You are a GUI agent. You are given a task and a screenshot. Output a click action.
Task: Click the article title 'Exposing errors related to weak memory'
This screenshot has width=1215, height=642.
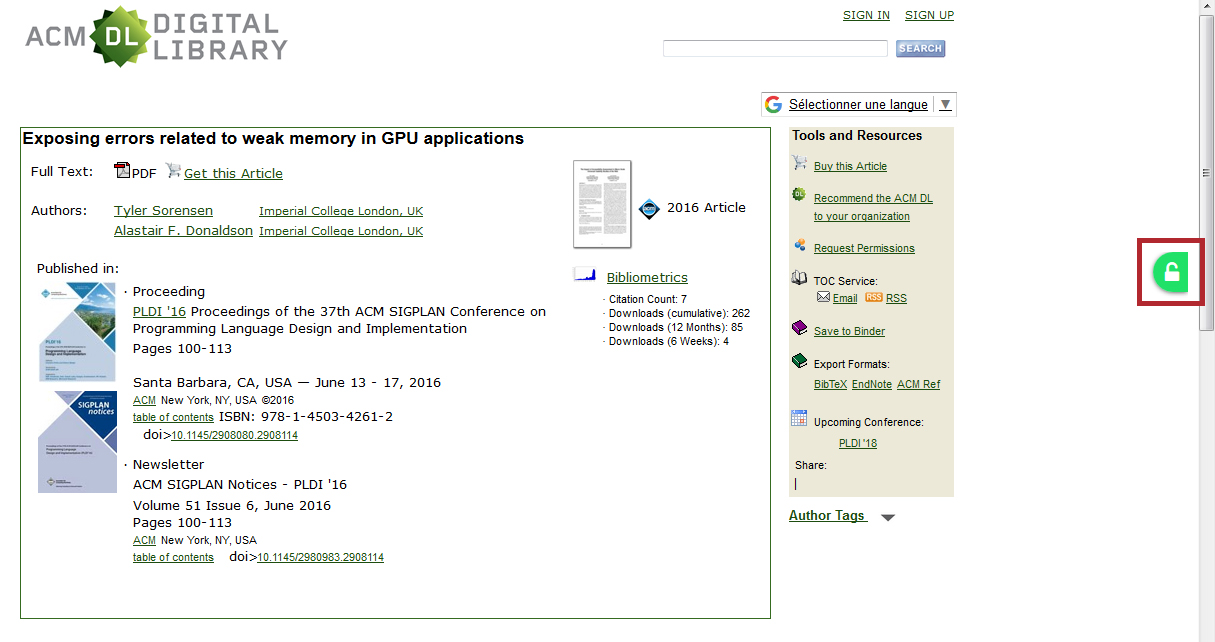(x=273, y=139)
